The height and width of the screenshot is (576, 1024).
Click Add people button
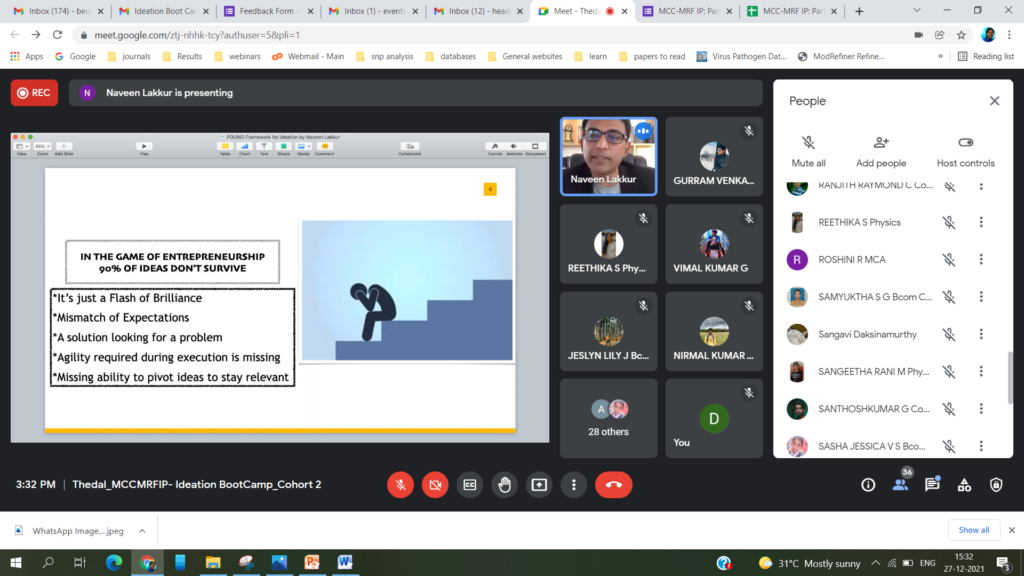(x=881, y=152)
